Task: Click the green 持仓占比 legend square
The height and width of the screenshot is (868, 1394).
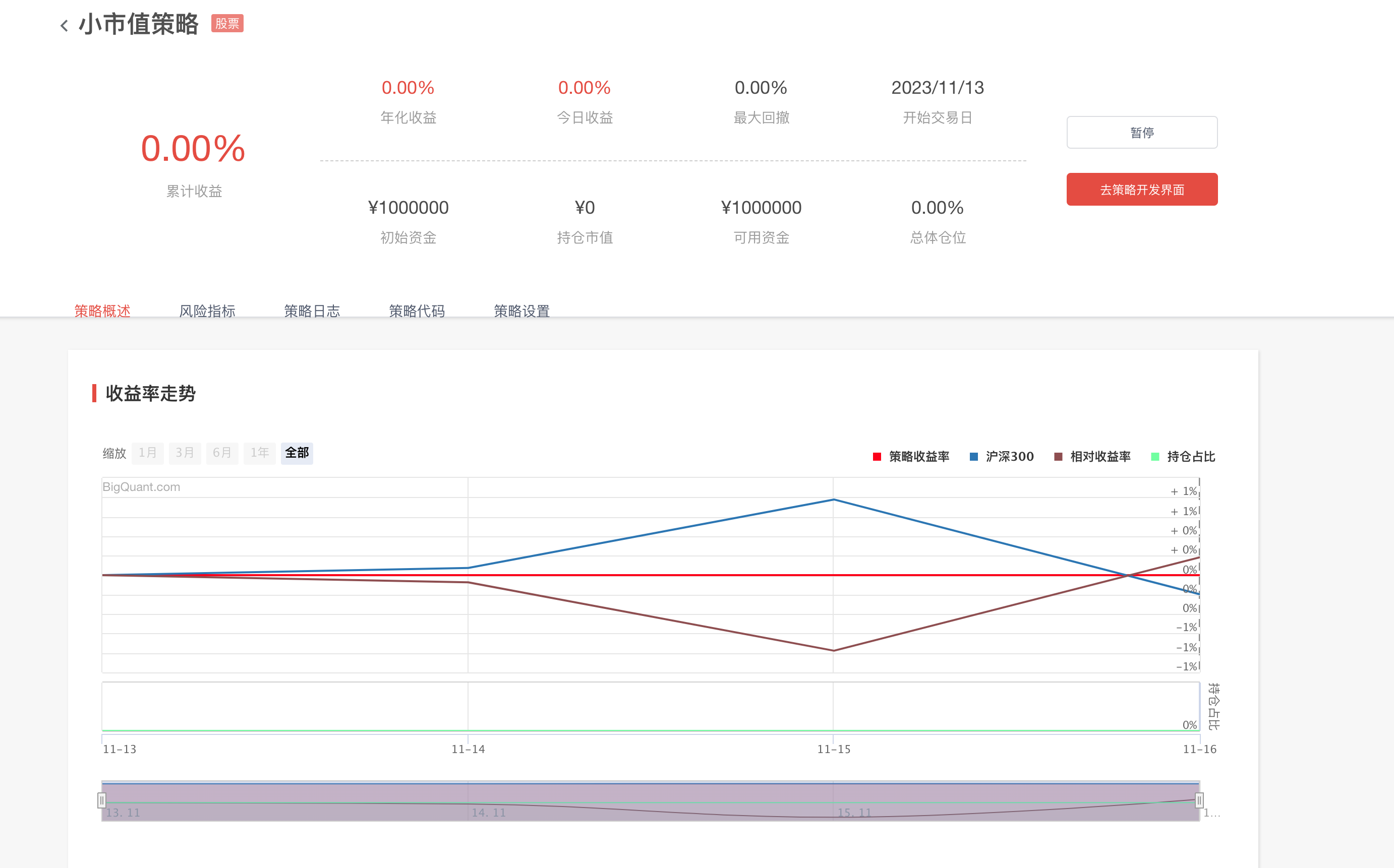Action: (1154, 456)
